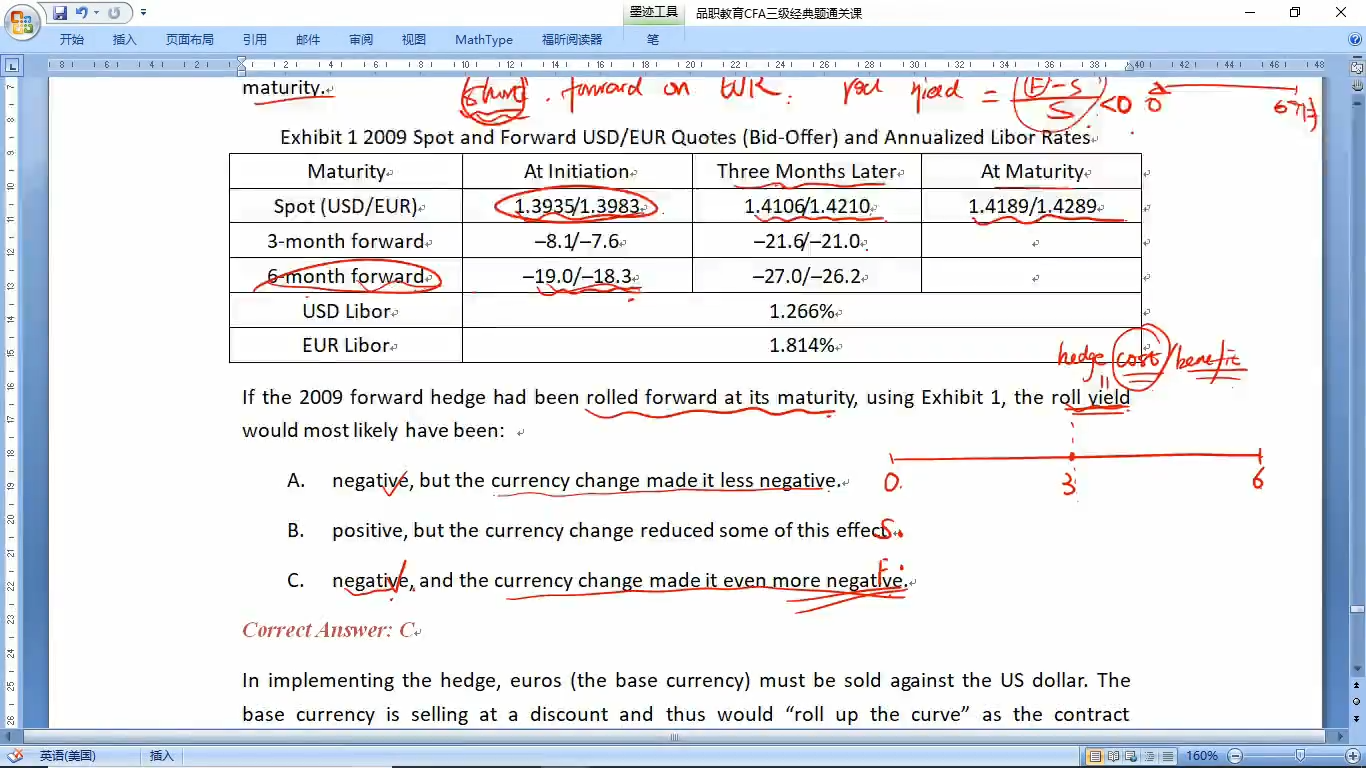This screenshot has height=768, width=1366.
Task: Click the 1.4189/1.4289 table cell
Action: tap(1031, 207)
